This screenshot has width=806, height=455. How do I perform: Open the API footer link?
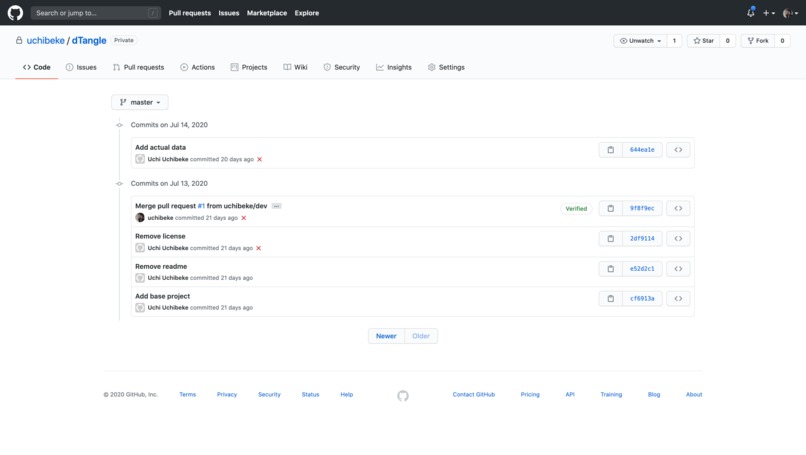(570, 394)
